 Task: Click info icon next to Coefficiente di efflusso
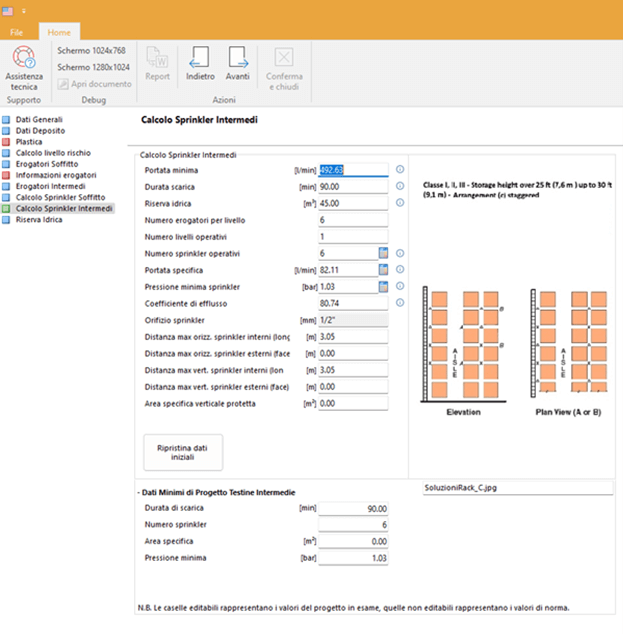pyautogui.click(x=400, y=302)
